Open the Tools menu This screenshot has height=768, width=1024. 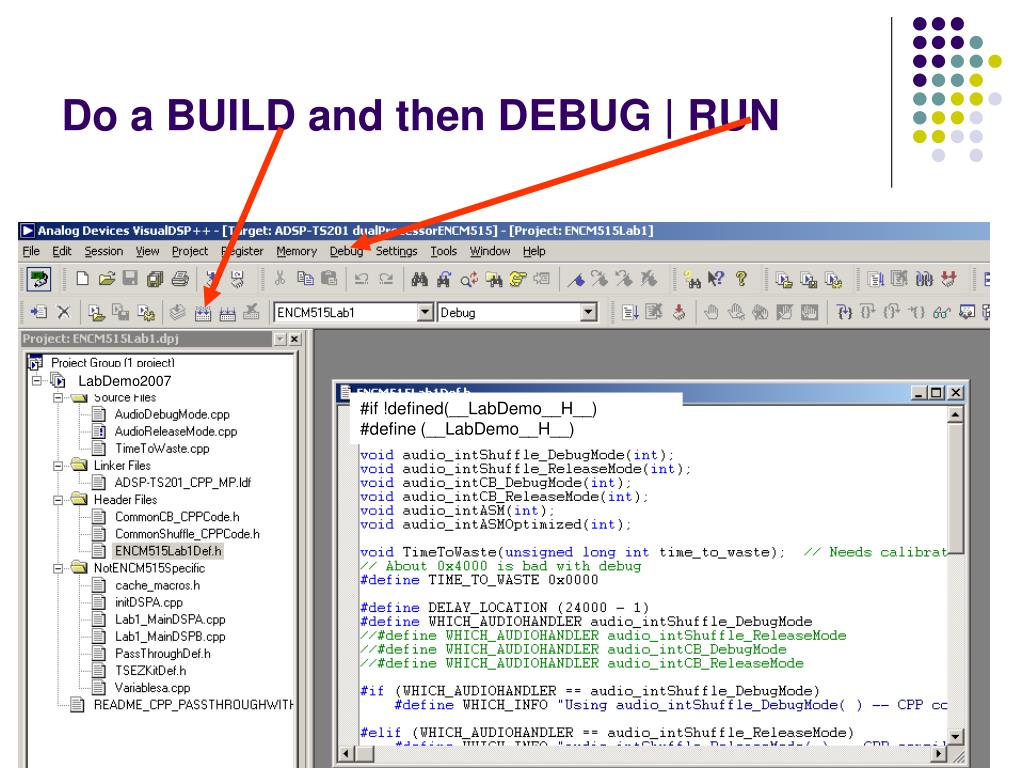pos(443,251)
